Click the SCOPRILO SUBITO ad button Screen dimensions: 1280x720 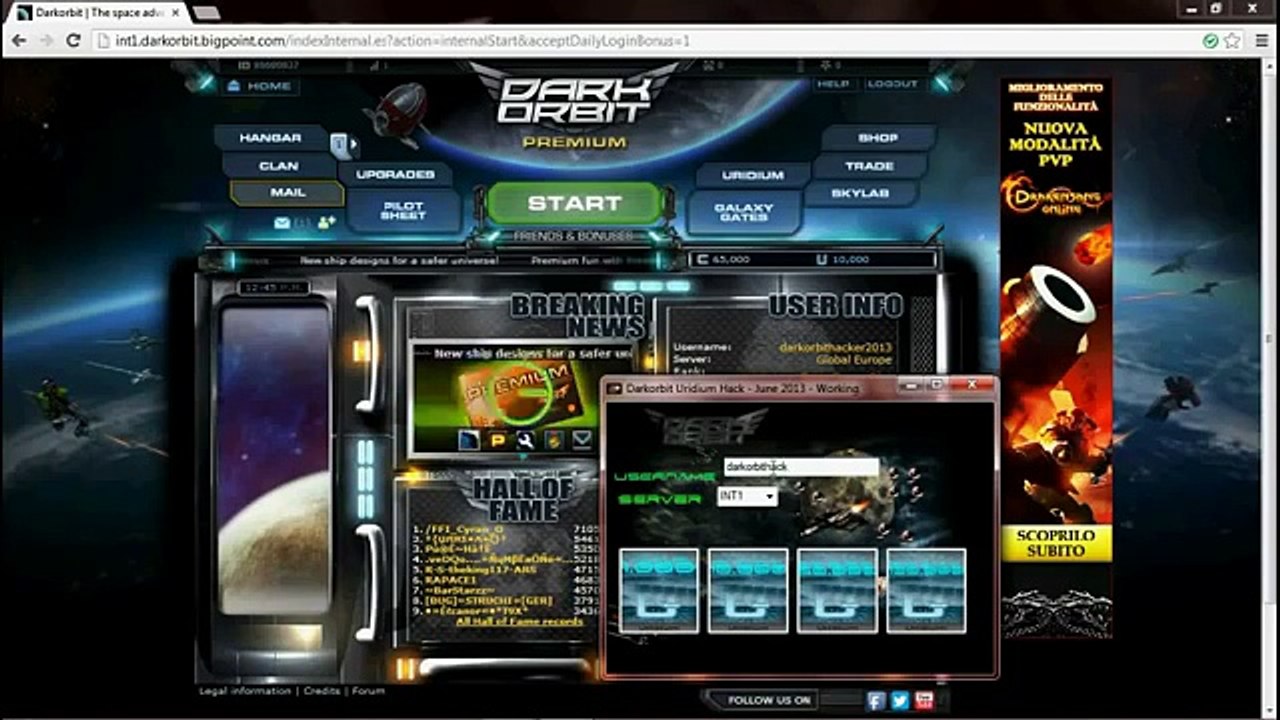(x=1057, y=543)
